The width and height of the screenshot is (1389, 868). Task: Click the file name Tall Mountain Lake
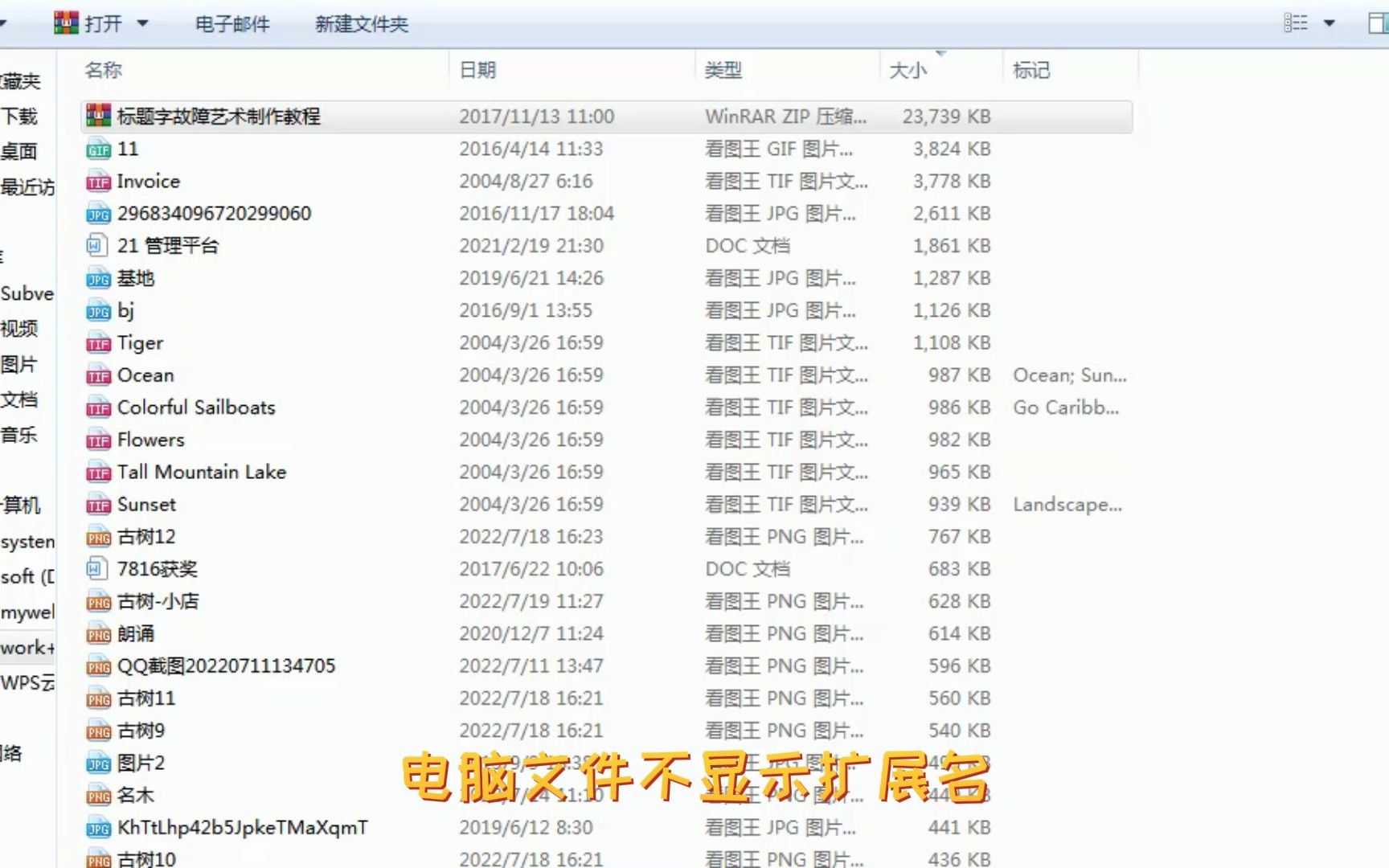(x=202, y=472)
